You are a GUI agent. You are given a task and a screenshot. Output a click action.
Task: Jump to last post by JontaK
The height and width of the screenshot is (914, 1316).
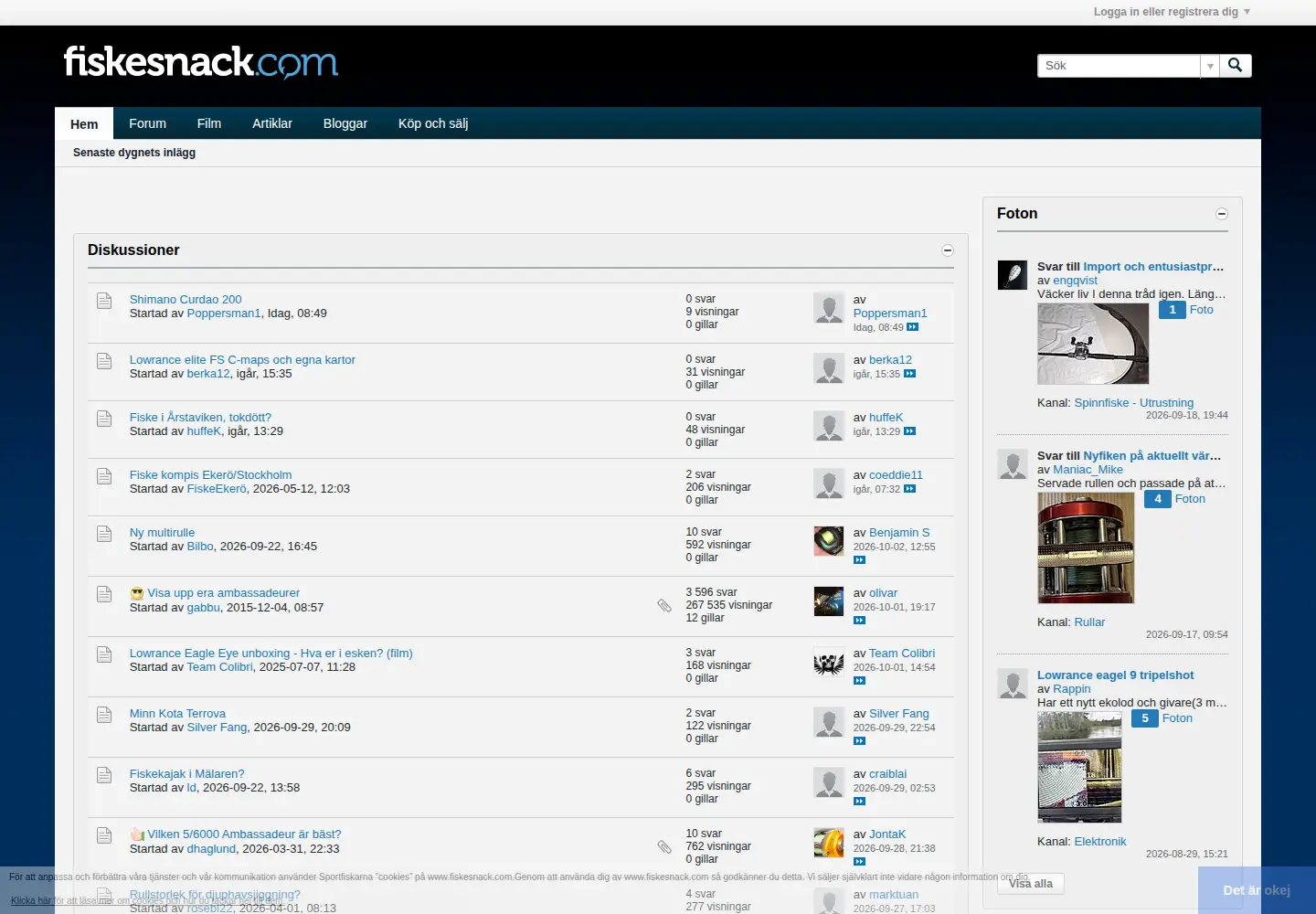click(x=860, y=862)
